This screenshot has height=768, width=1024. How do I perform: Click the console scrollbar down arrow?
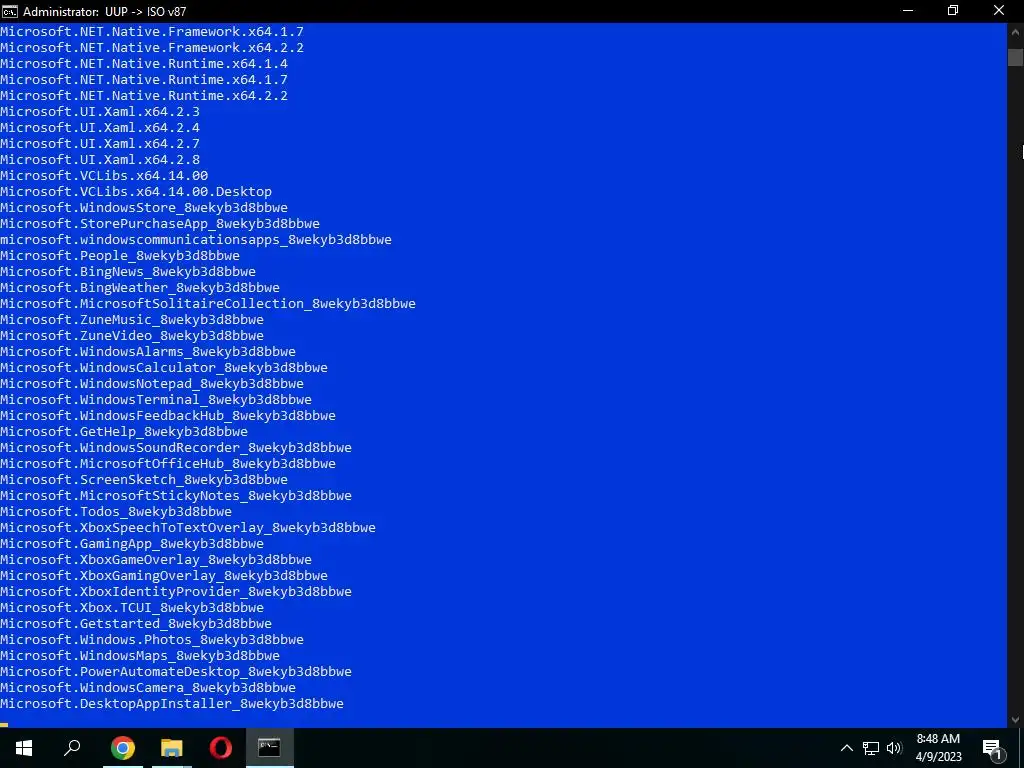click(1015, 720)
